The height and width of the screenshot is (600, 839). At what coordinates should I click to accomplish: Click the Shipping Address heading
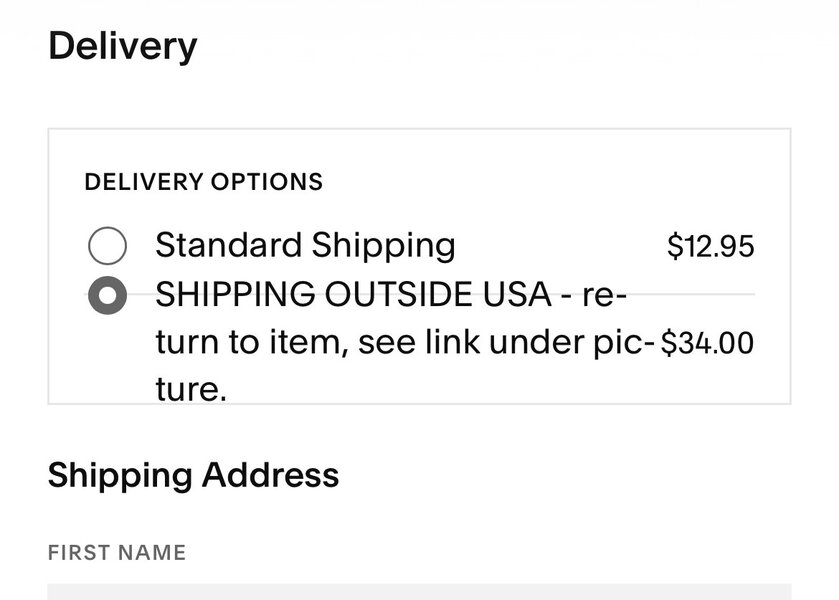click(193, 474)
